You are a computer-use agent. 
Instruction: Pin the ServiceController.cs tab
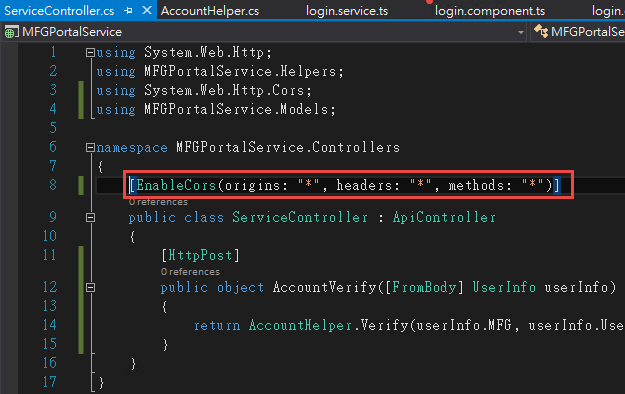point(128,11)
